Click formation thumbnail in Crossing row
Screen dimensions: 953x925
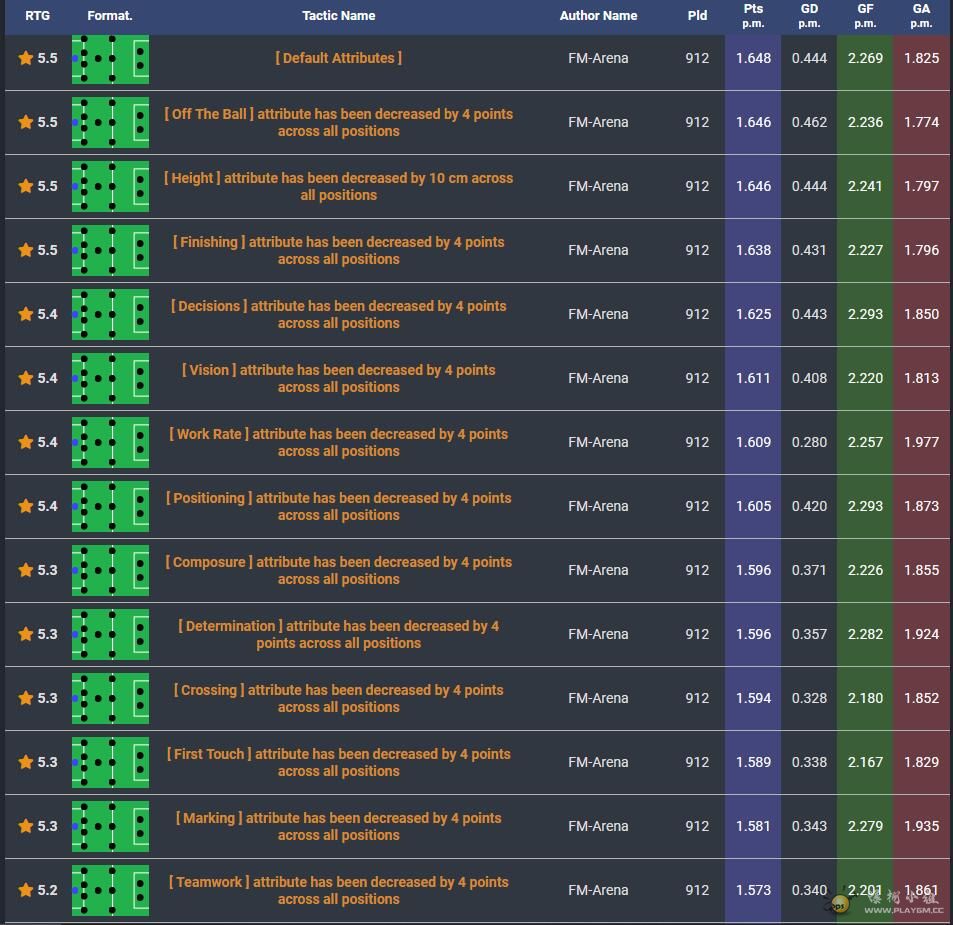coord(110,698)
